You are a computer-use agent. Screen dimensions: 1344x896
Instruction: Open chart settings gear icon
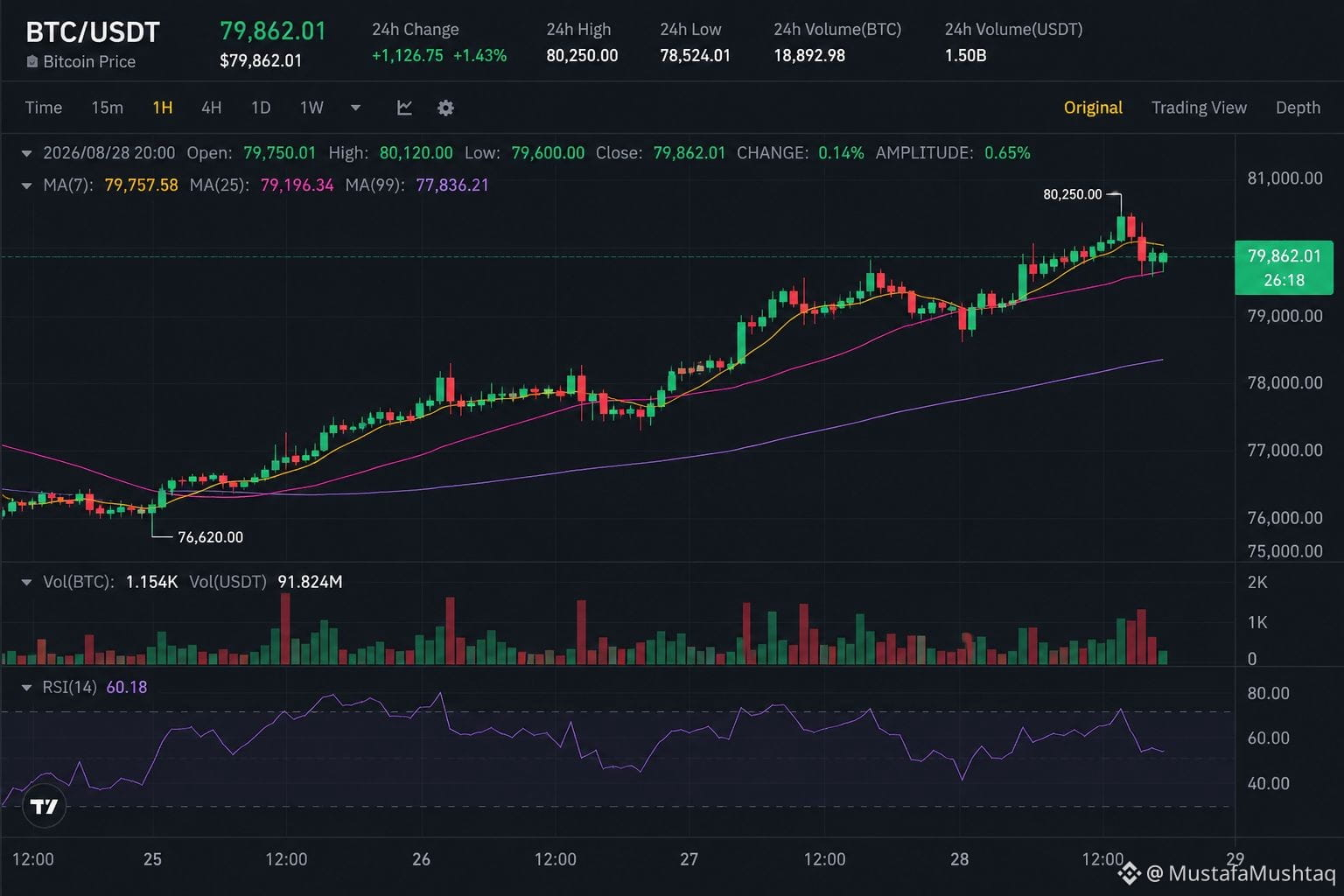click(445, 108)
